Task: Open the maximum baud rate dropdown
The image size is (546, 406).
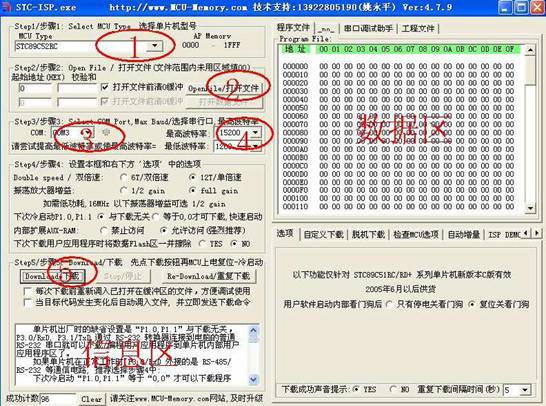Action: tap(255, 133)
